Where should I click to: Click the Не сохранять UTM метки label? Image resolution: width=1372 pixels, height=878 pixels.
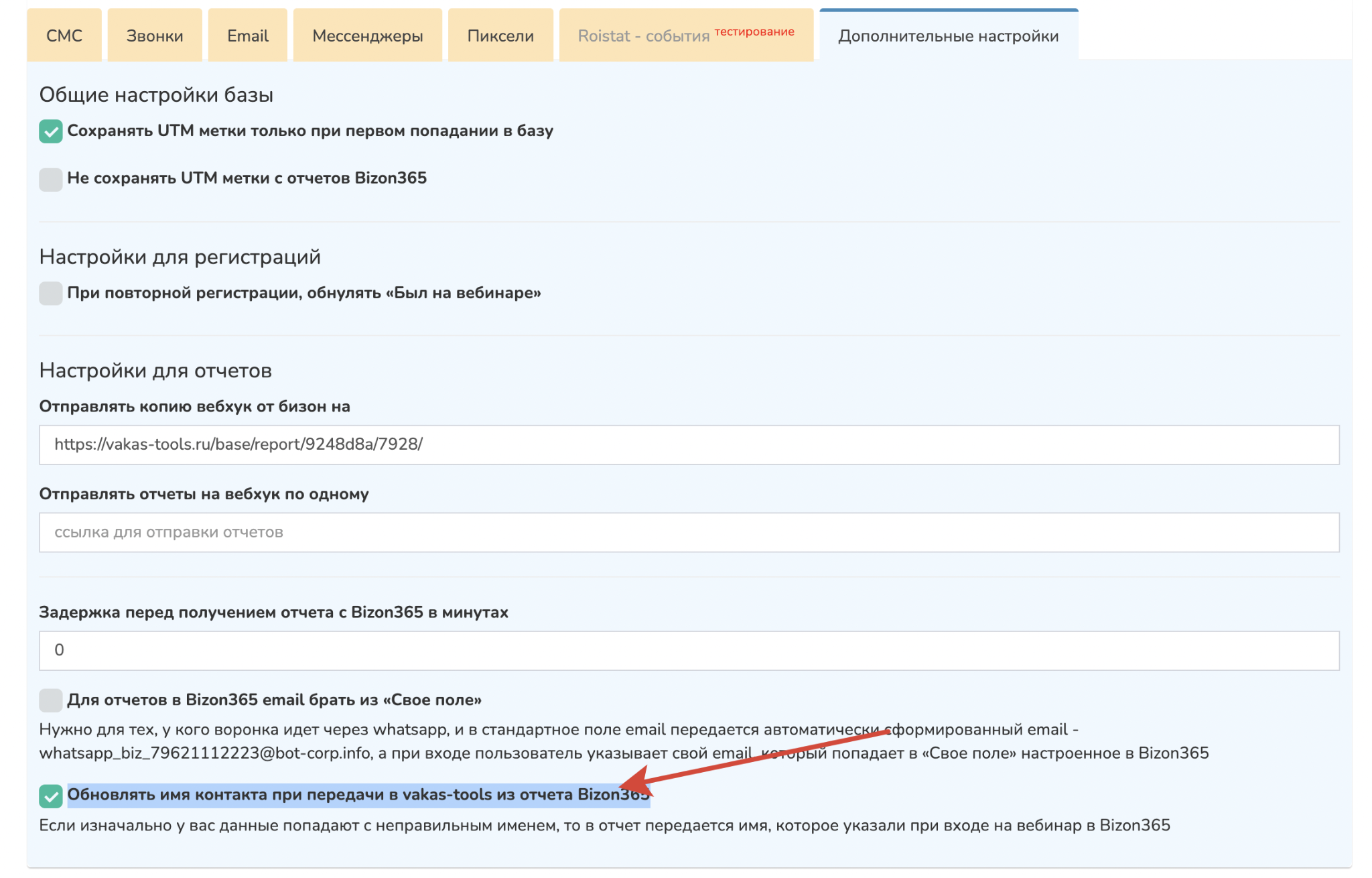[x=247, y=178]
